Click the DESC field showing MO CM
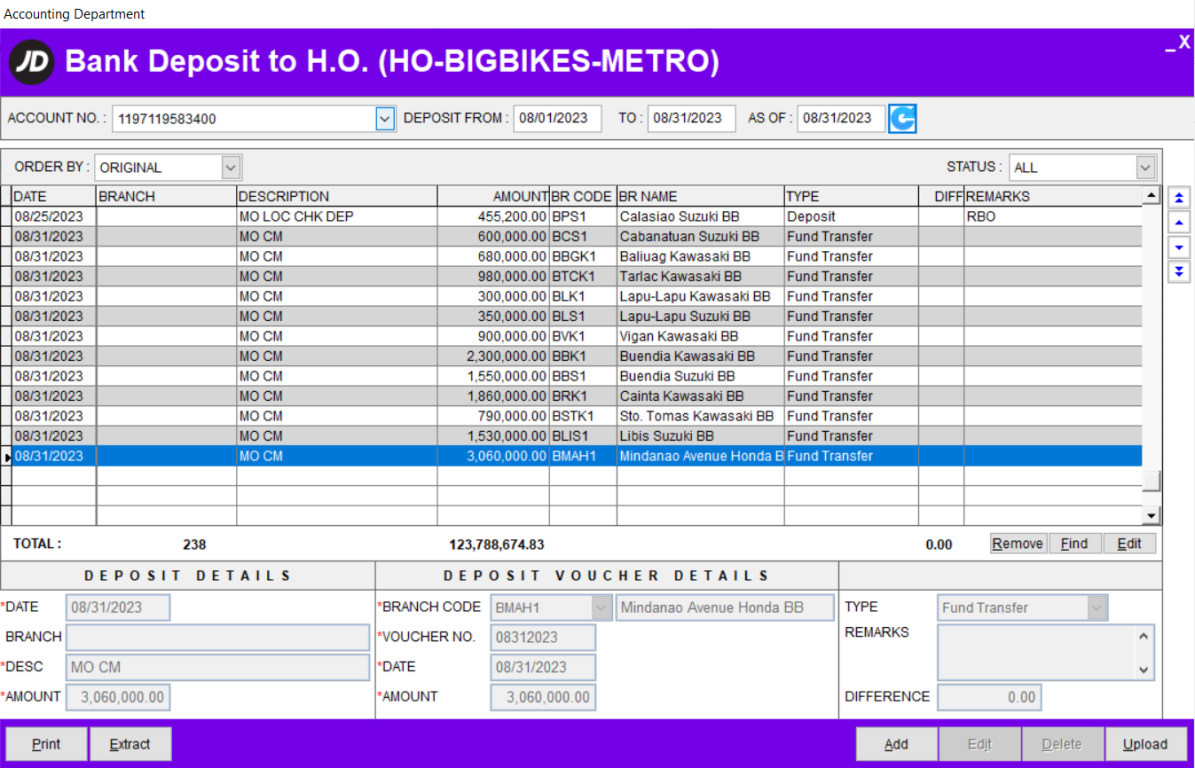 pyautogui.click(x=218, y=667)
